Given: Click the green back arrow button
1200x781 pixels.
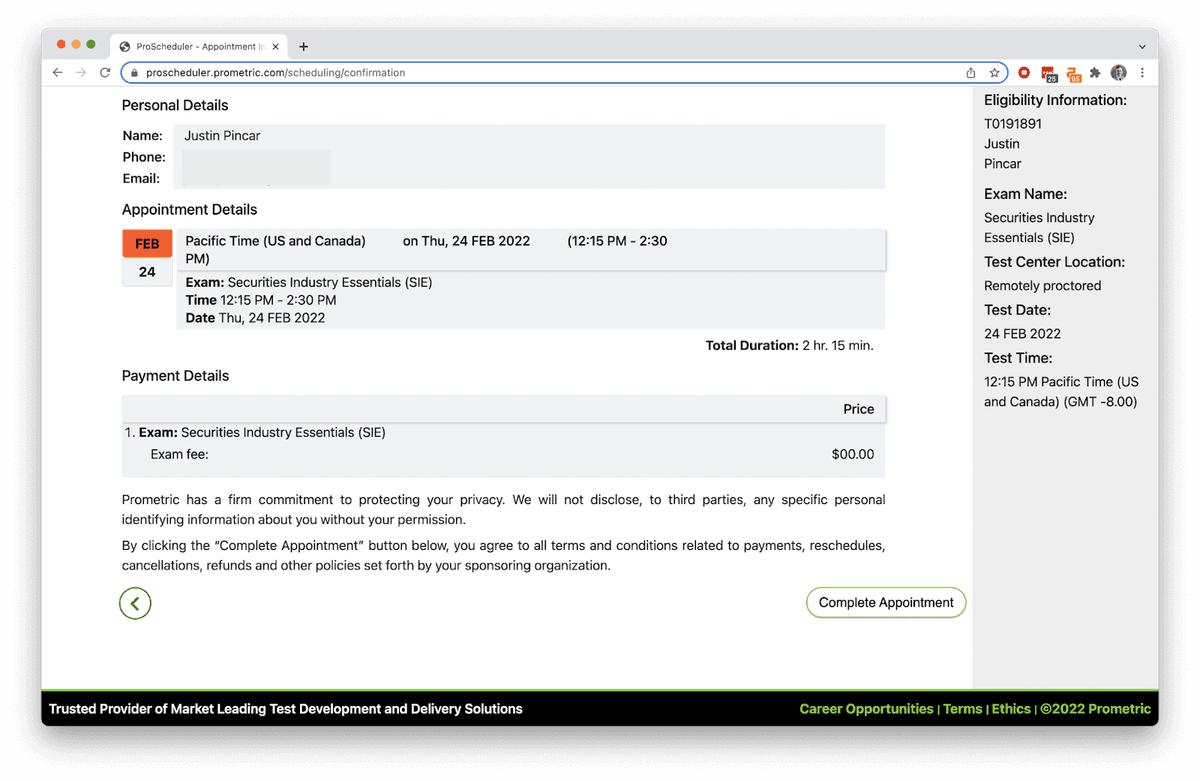Looking at the screenshot, I should [135, 603].
